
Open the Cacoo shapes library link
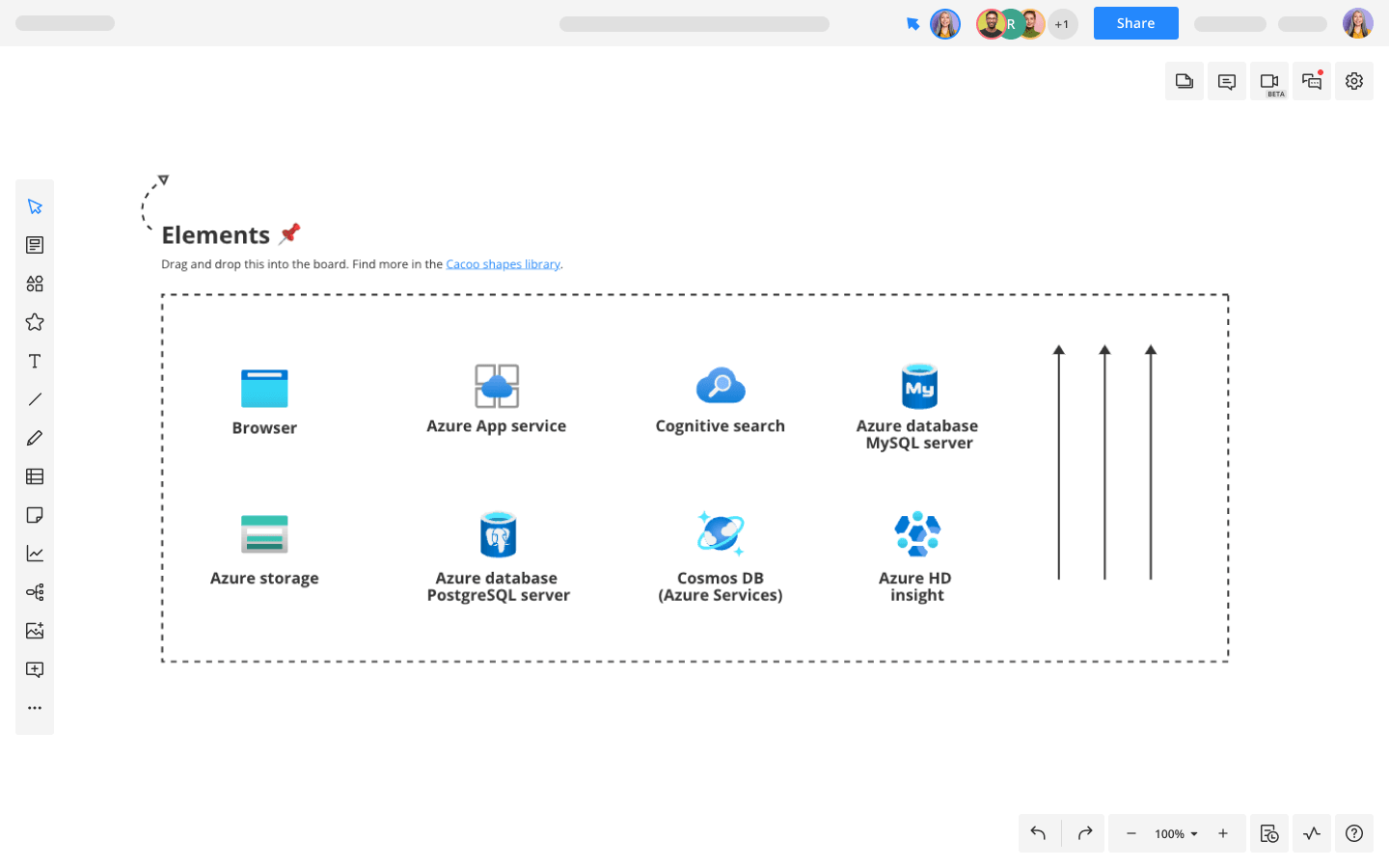point(503,264)
